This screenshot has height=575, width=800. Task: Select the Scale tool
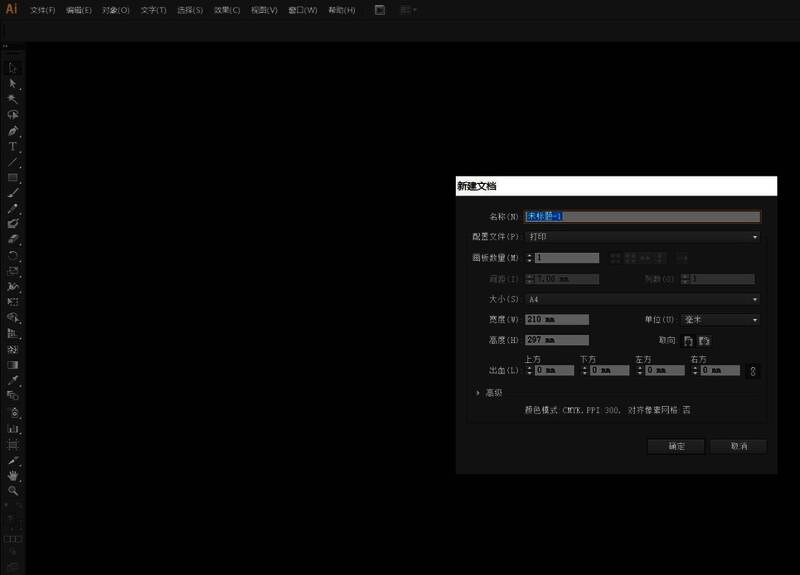13,271
